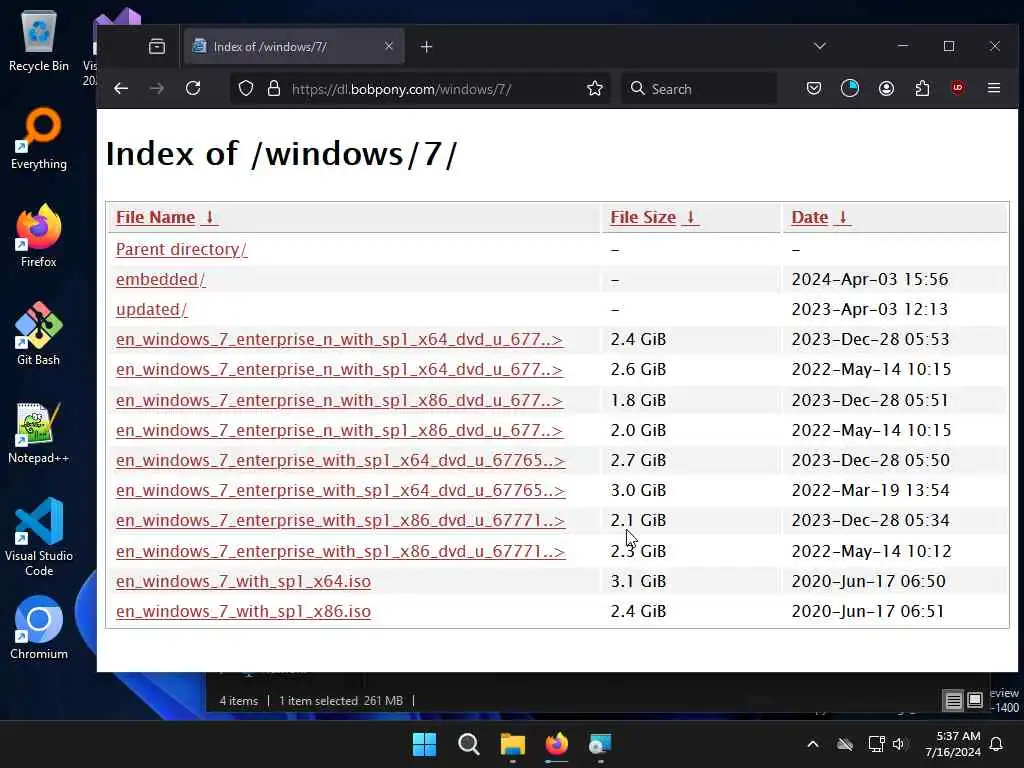The width and height of the screenshot is (1024, 768).
Task: Reload the current page
Action: (193, 88)
